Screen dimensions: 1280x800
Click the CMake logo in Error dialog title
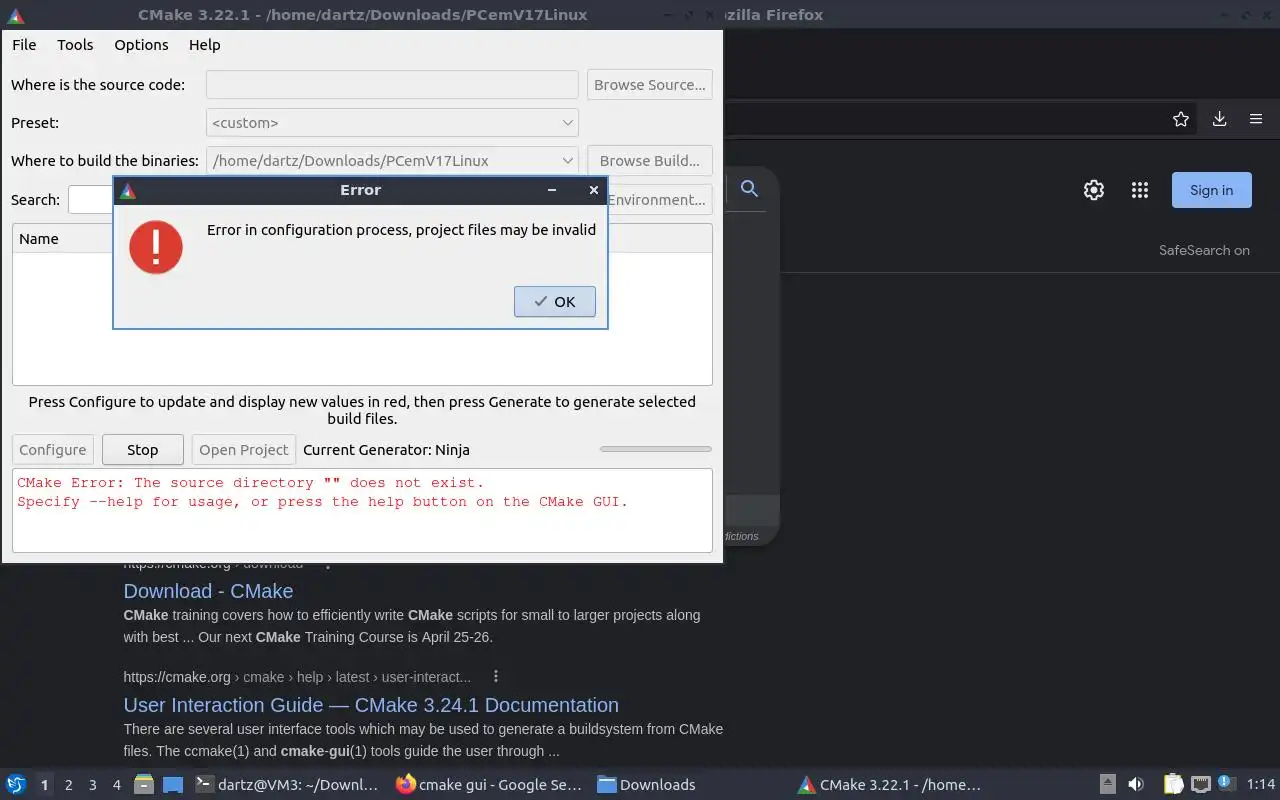[x=128, y=190]
